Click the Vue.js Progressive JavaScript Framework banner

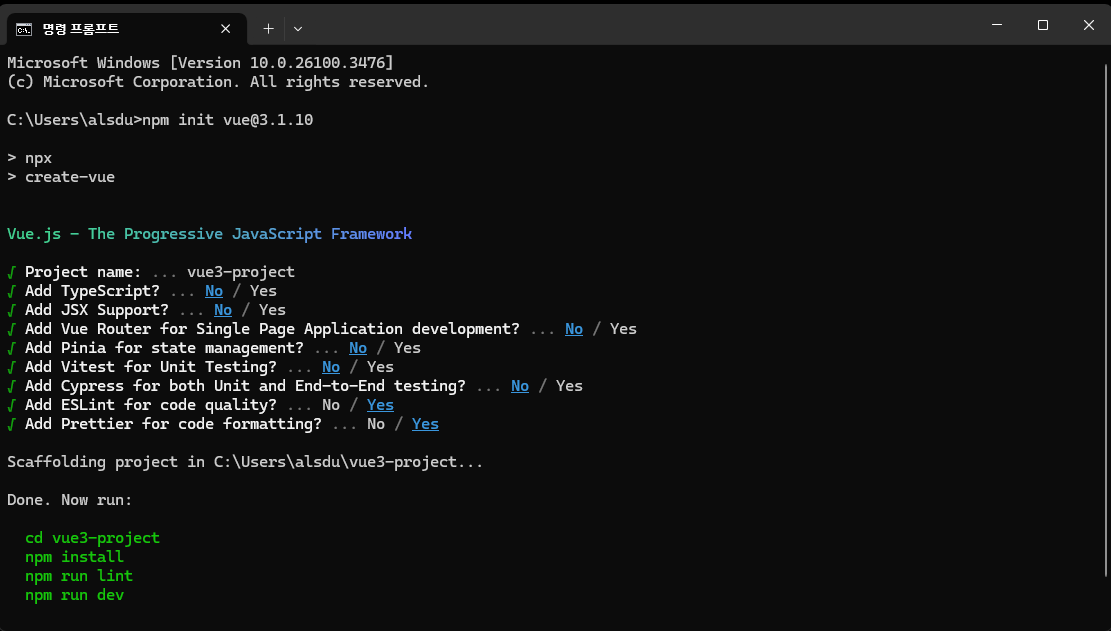[210, 234]
